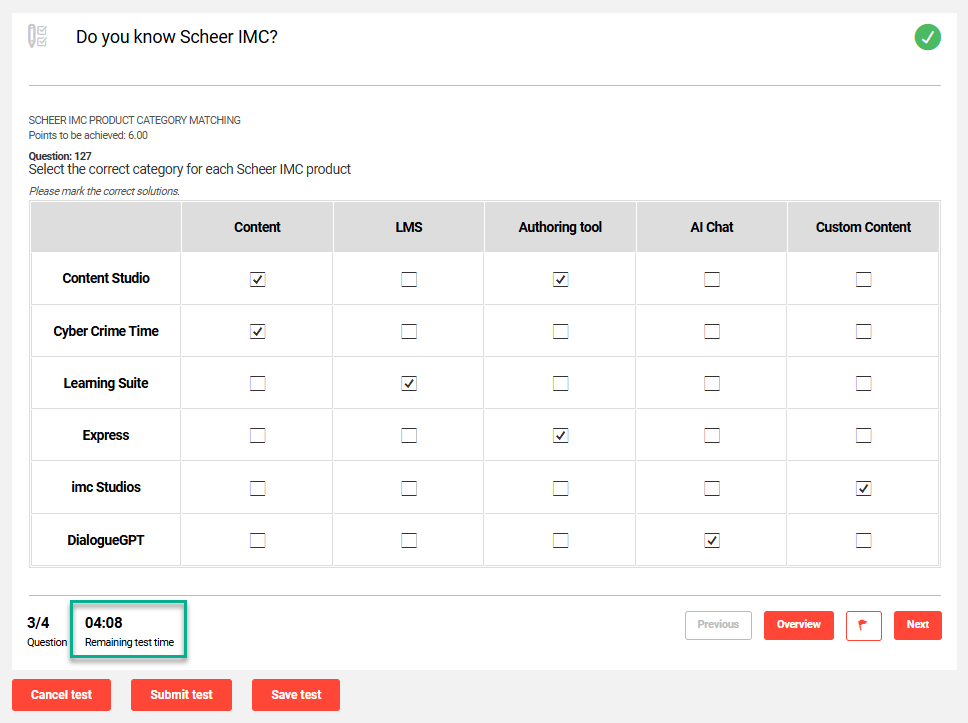Check Custom Content for Content Studio
Image resolution: width=968 pixels, height=723 pixels.
tap(864, 279)
